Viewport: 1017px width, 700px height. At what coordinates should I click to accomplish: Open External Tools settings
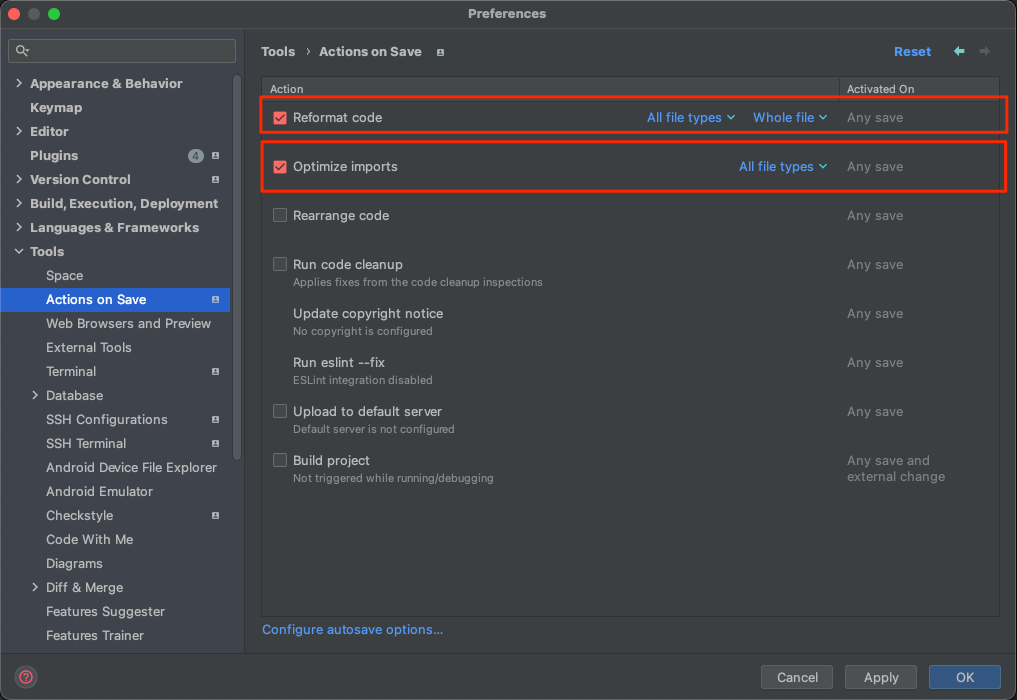pyautogui.click(x=88, y=348)
